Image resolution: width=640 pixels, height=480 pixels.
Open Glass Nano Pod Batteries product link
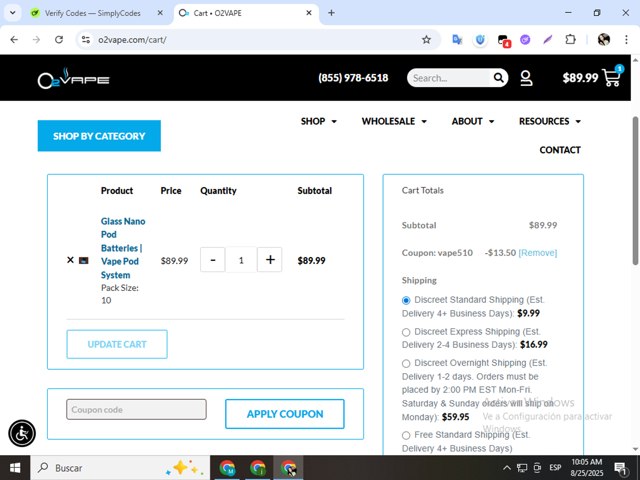tap(123, 248)
